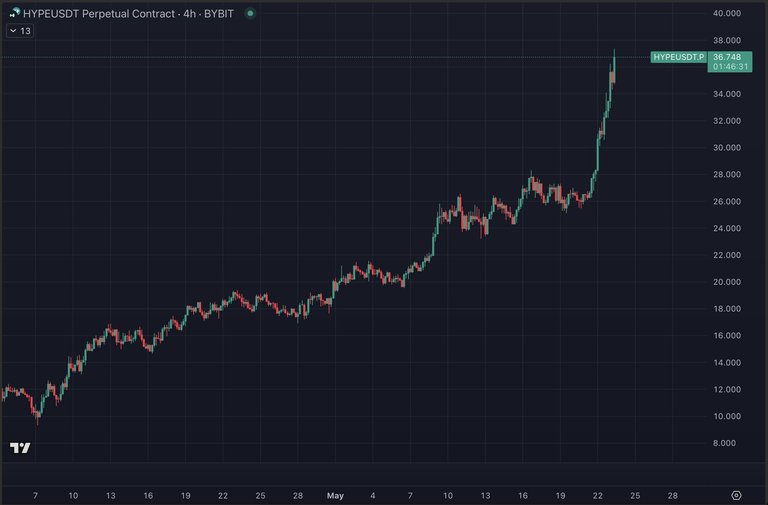
Task: Click the 40.000 price axis label
Action: [x=726, y=13]
